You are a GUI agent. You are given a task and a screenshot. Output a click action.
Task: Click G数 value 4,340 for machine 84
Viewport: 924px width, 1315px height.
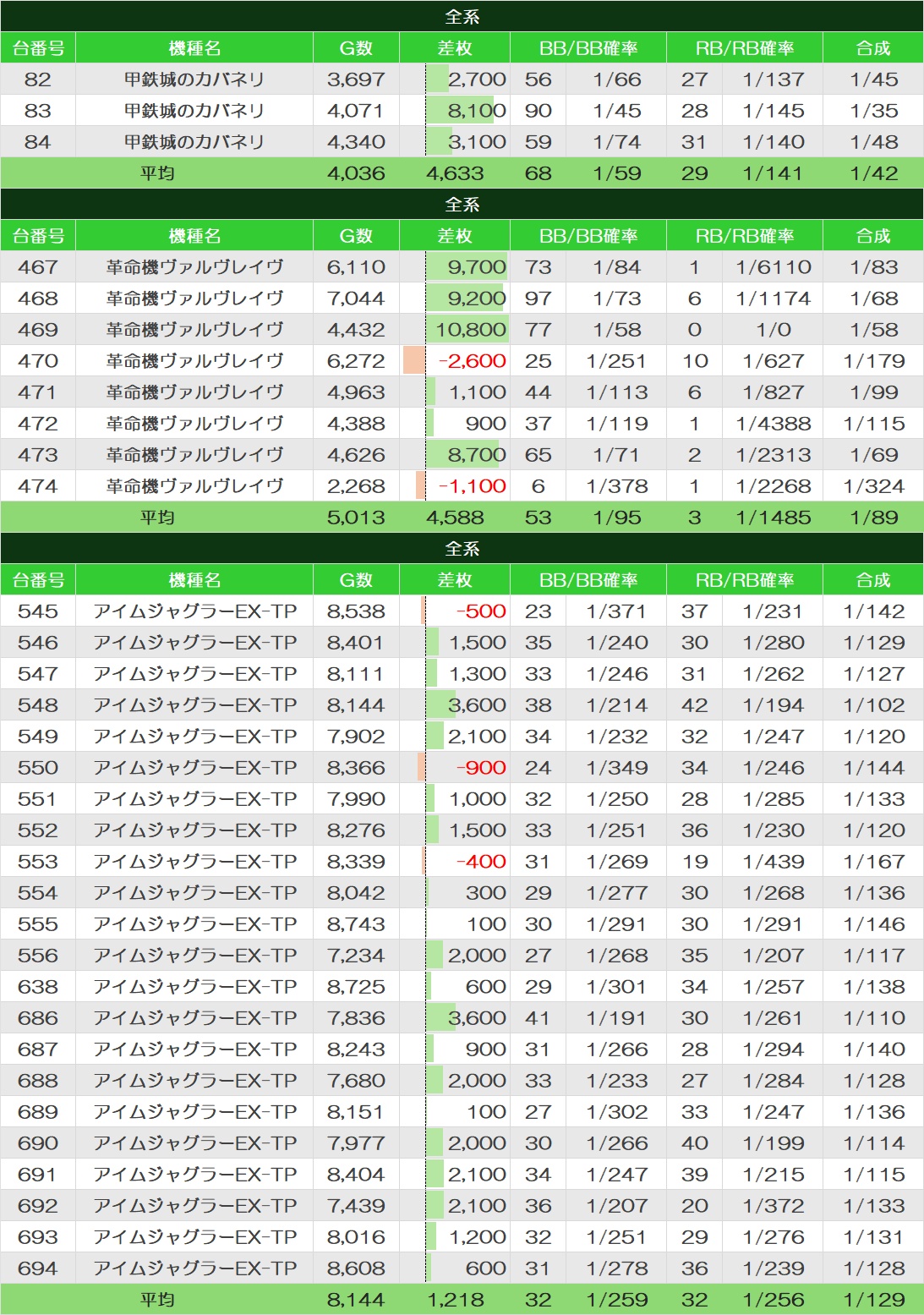pyautogui.click(x=356, y=142)
